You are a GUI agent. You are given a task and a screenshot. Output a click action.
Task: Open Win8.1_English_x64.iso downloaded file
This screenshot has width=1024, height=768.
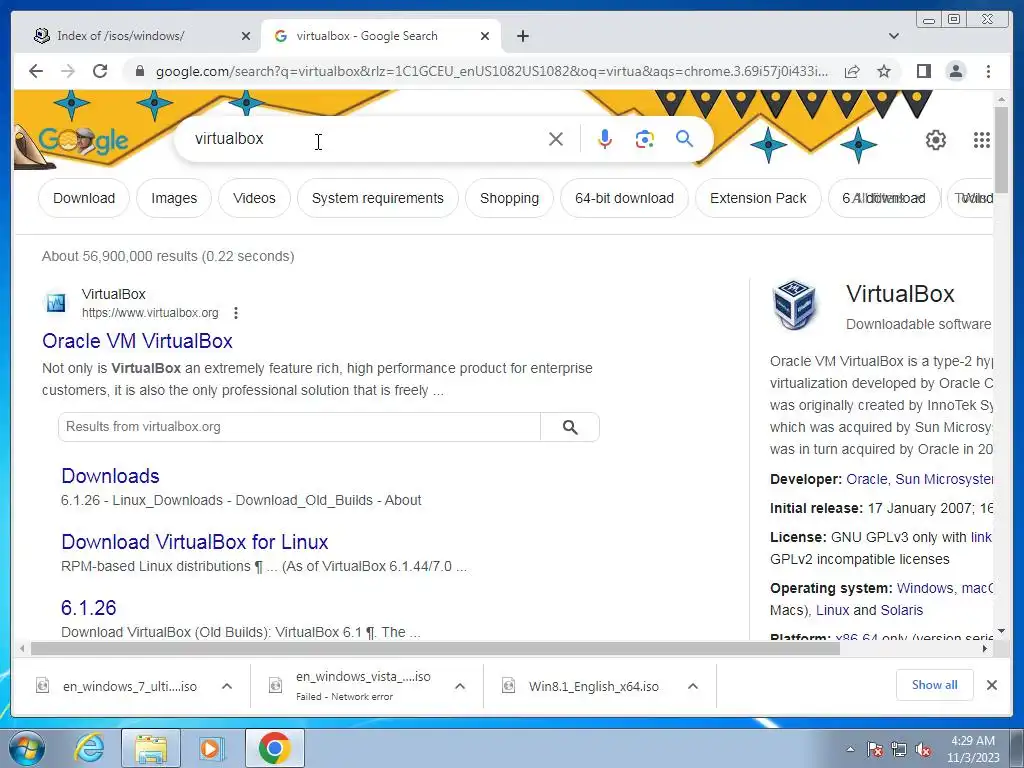[x=594, y=686]
